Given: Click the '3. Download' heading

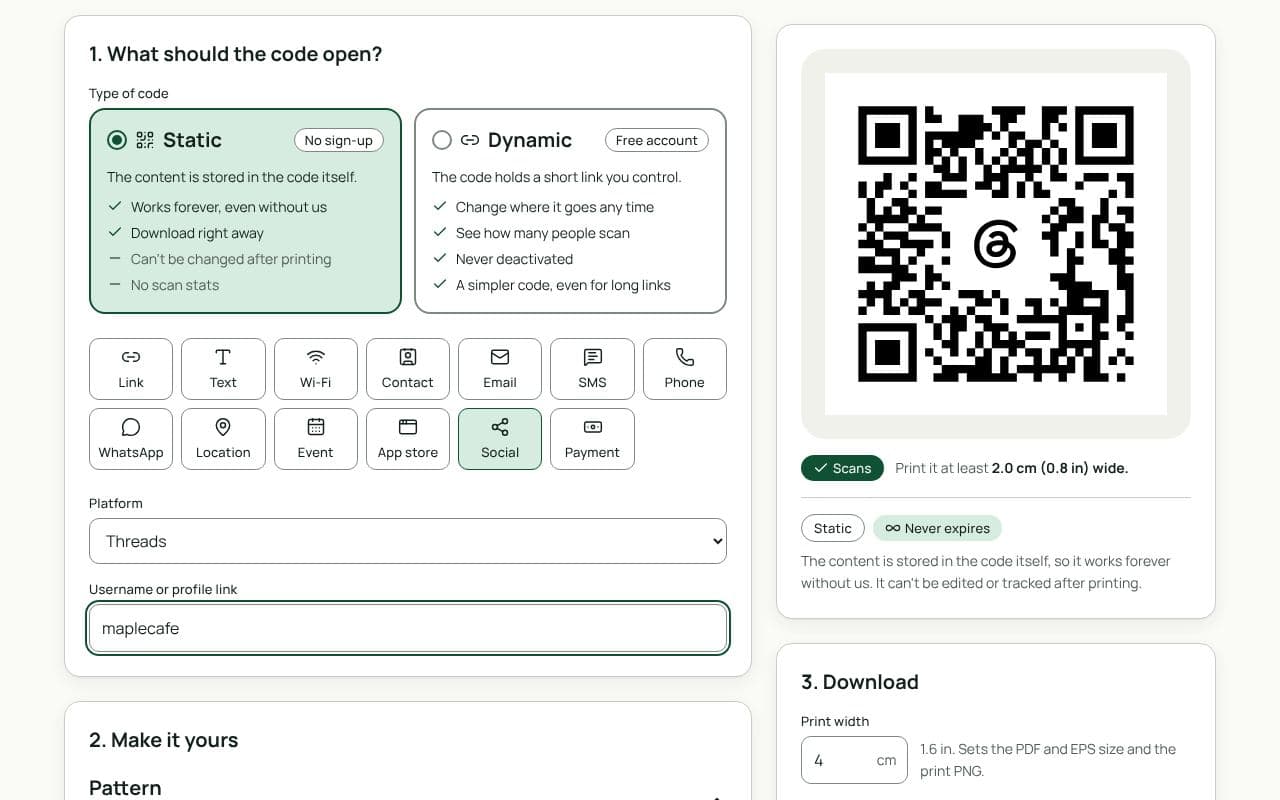Looking at the screenshot, I should (860, 682).
